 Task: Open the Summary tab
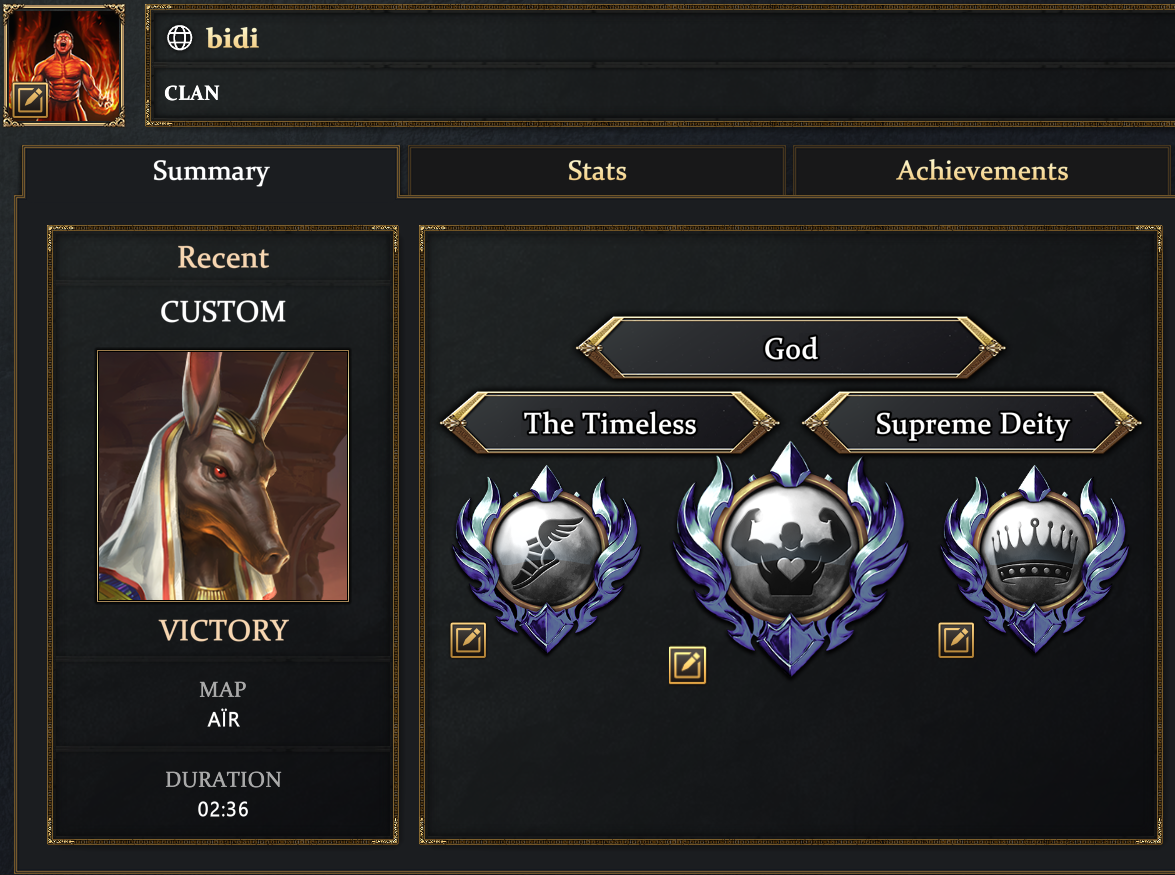pyautogui.click(x=211, y=171)
